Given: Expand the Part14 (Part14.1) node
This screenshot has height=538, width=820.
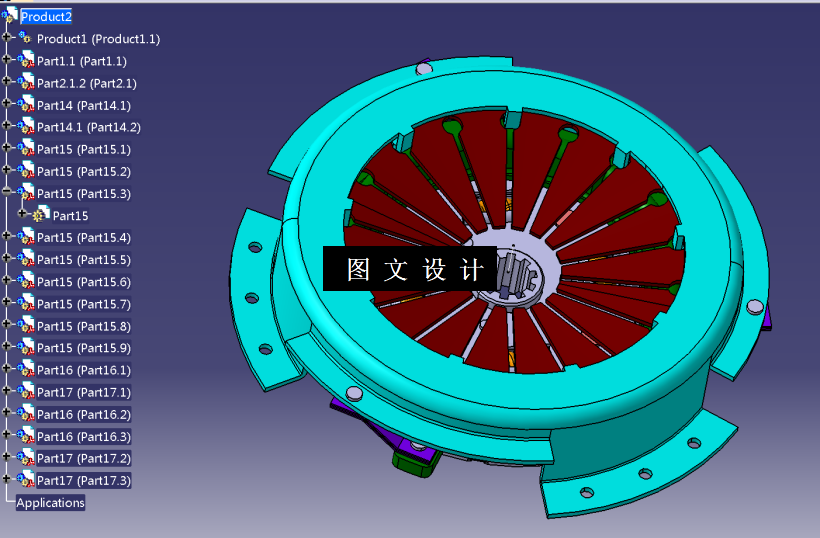Looking at the screenshot, I should (6, 103).
